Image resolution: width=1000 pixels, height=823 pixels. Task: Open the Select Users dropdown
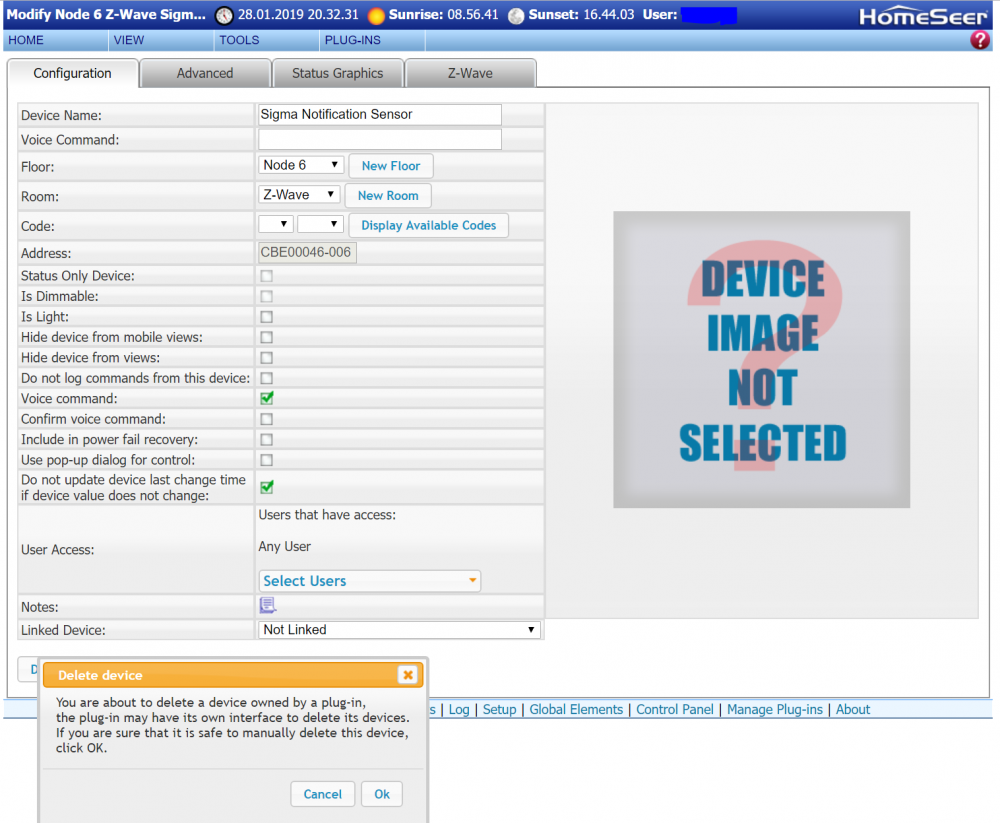369,581
